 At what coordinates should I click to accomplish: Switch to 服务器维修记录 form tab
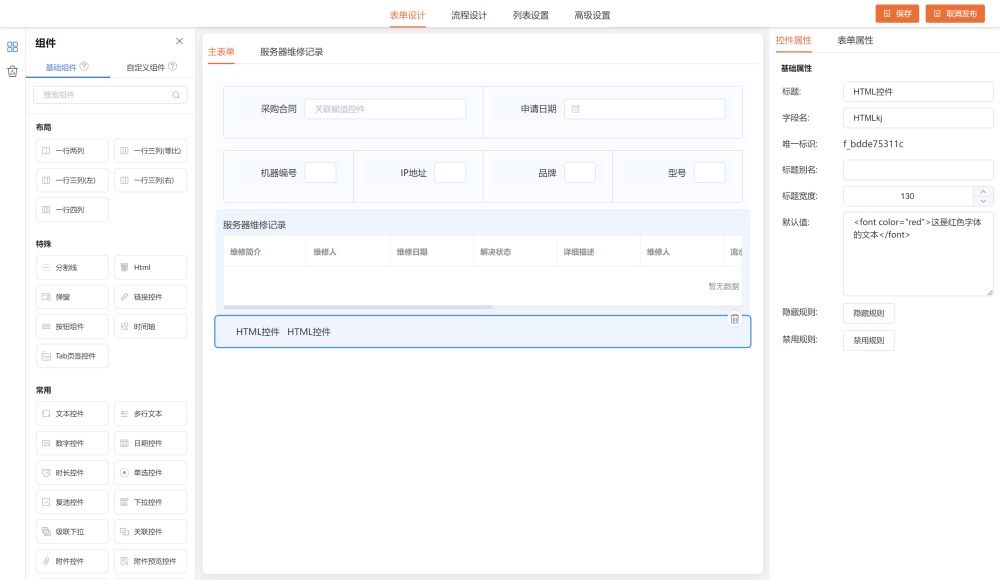(x=291, y=52)
